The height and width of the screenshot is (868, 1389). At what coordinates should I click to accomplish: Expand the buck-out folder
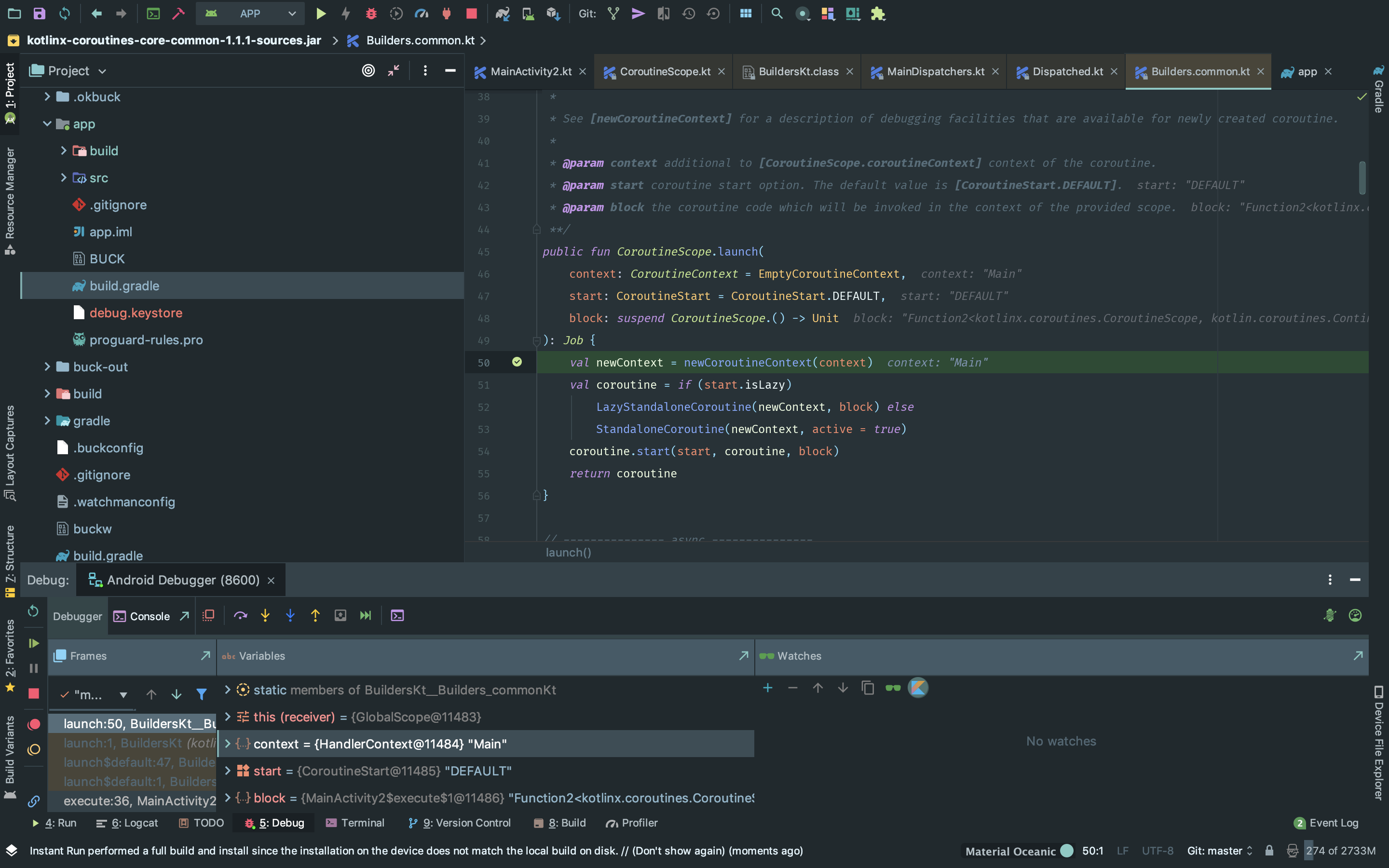tap(48, 367)
